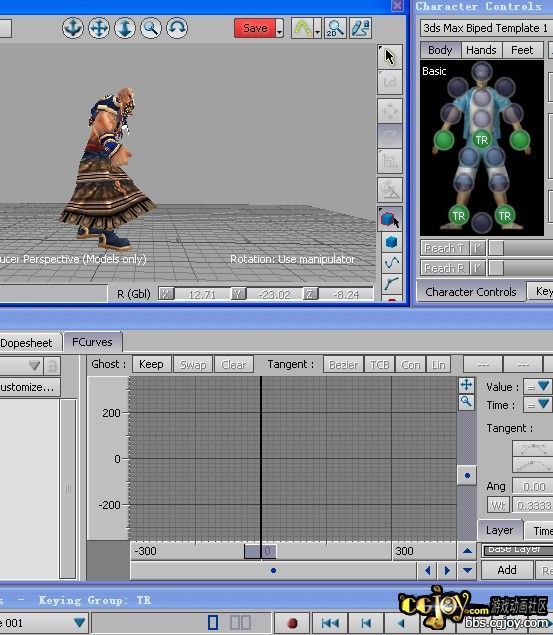Click the single frame rectangle icon
Viewport: 553px width, 635px height.
click(213, 622)
